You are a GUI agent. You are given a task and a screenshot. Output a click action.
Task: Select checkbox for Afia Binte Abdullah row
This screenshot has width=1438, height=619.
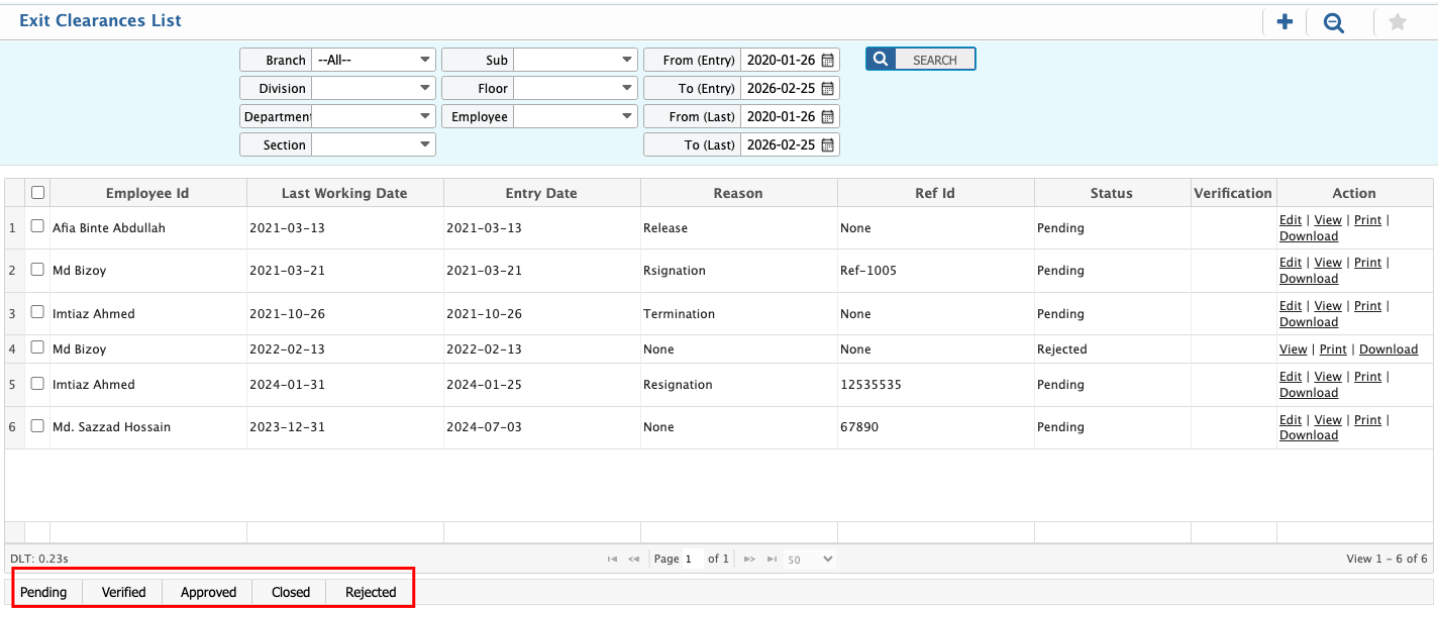coord(38,227)
